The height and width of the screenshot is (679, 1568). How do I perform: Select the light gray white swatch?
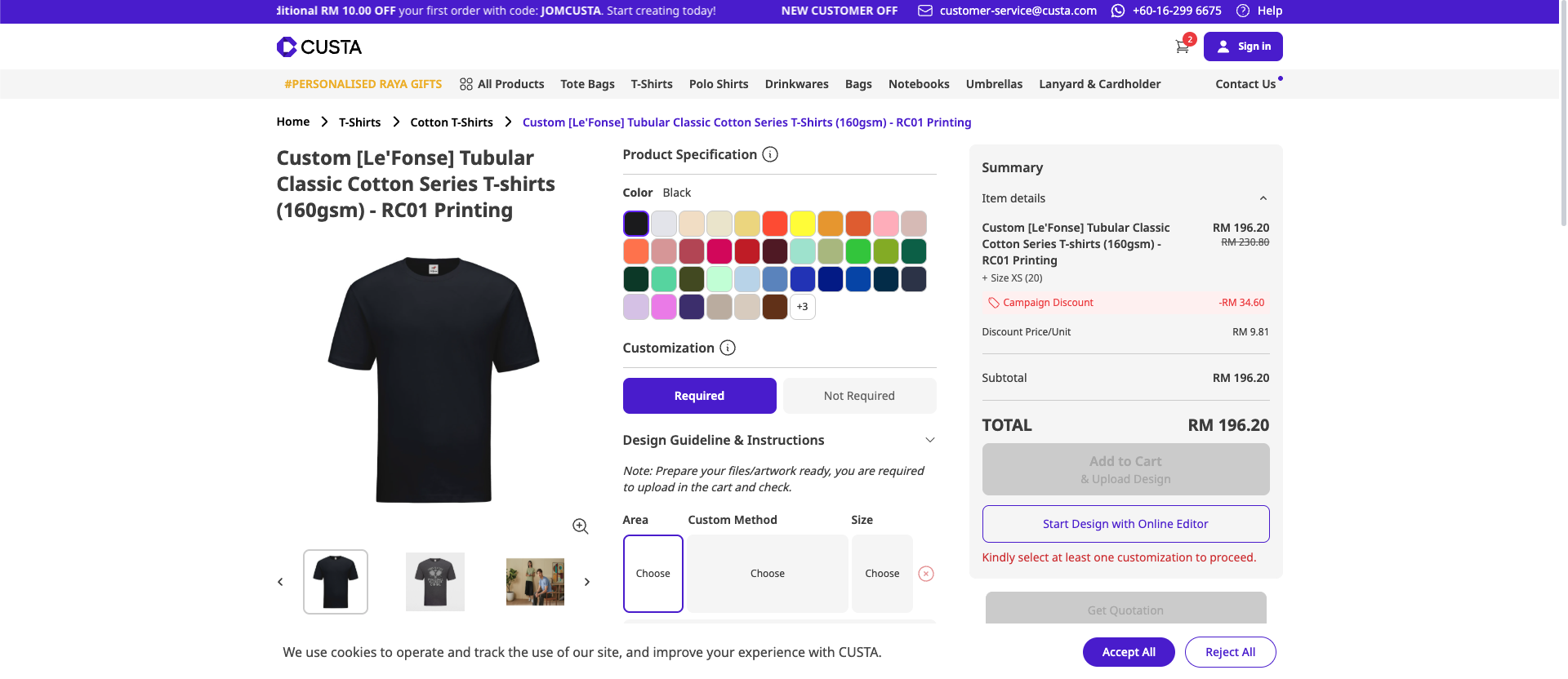664,224
